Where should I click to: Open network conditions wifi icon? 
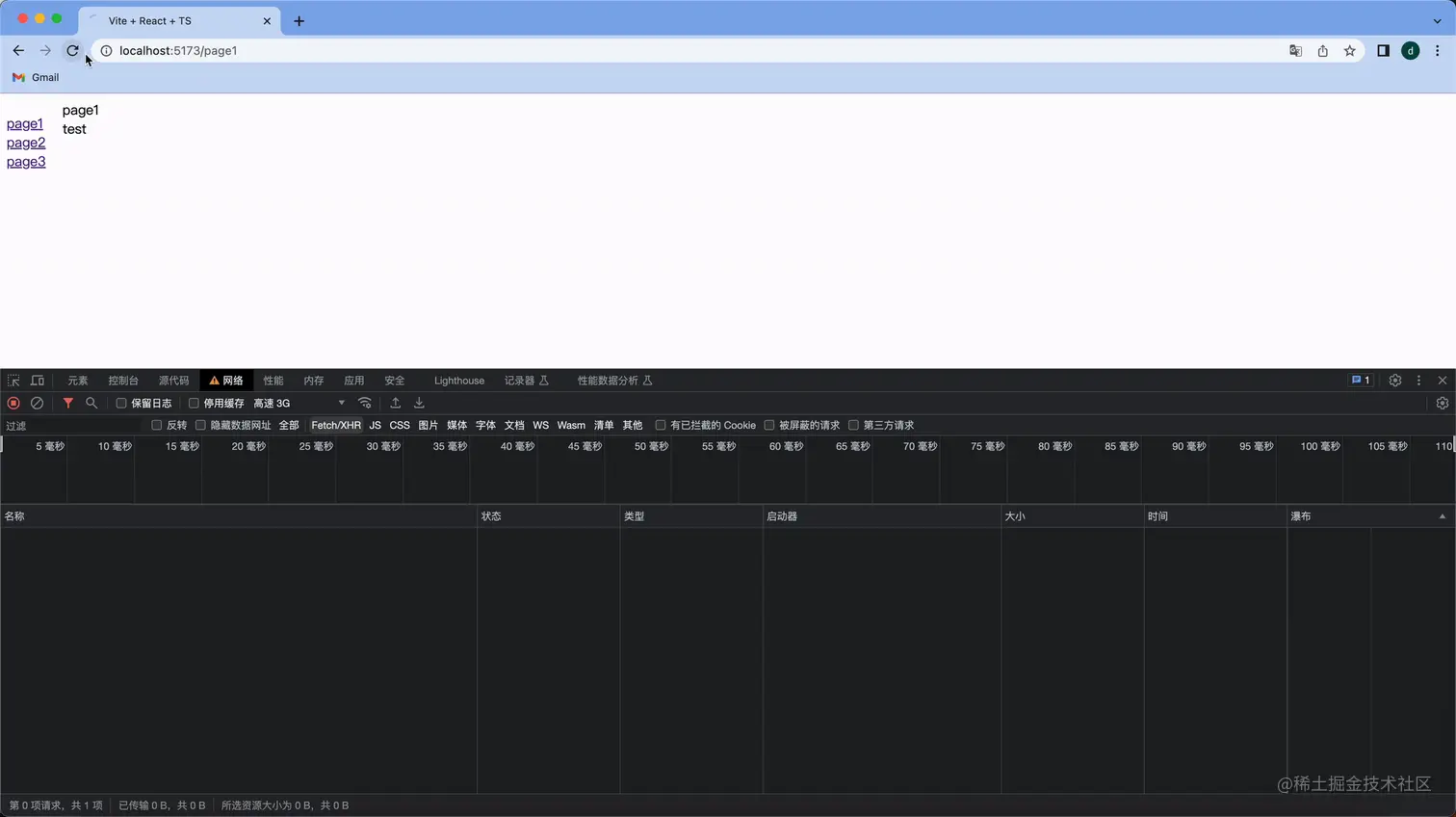(365, 404)
